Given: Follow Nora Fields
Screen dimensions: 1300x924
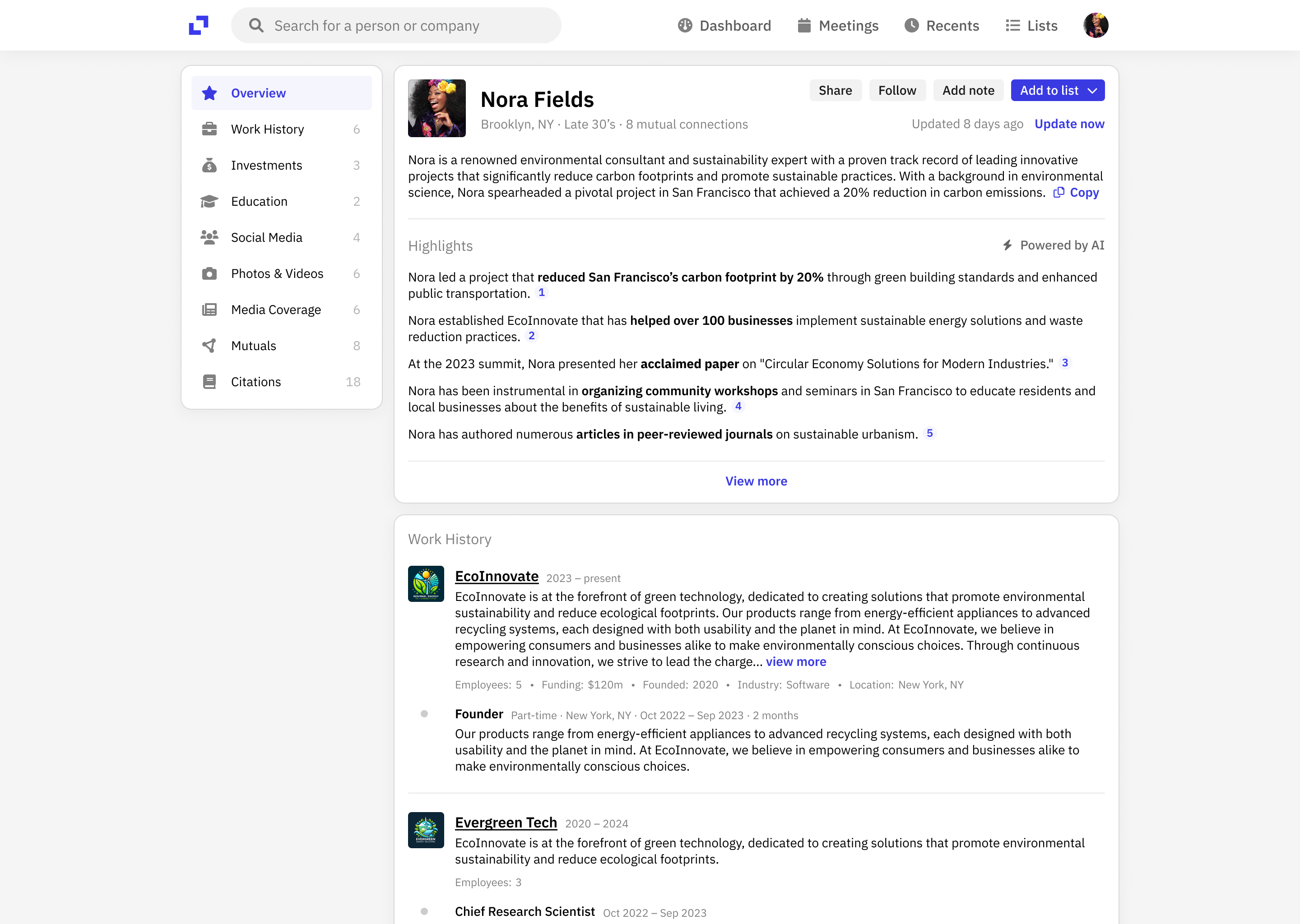Looking at the screenshot, I should 897,91.
